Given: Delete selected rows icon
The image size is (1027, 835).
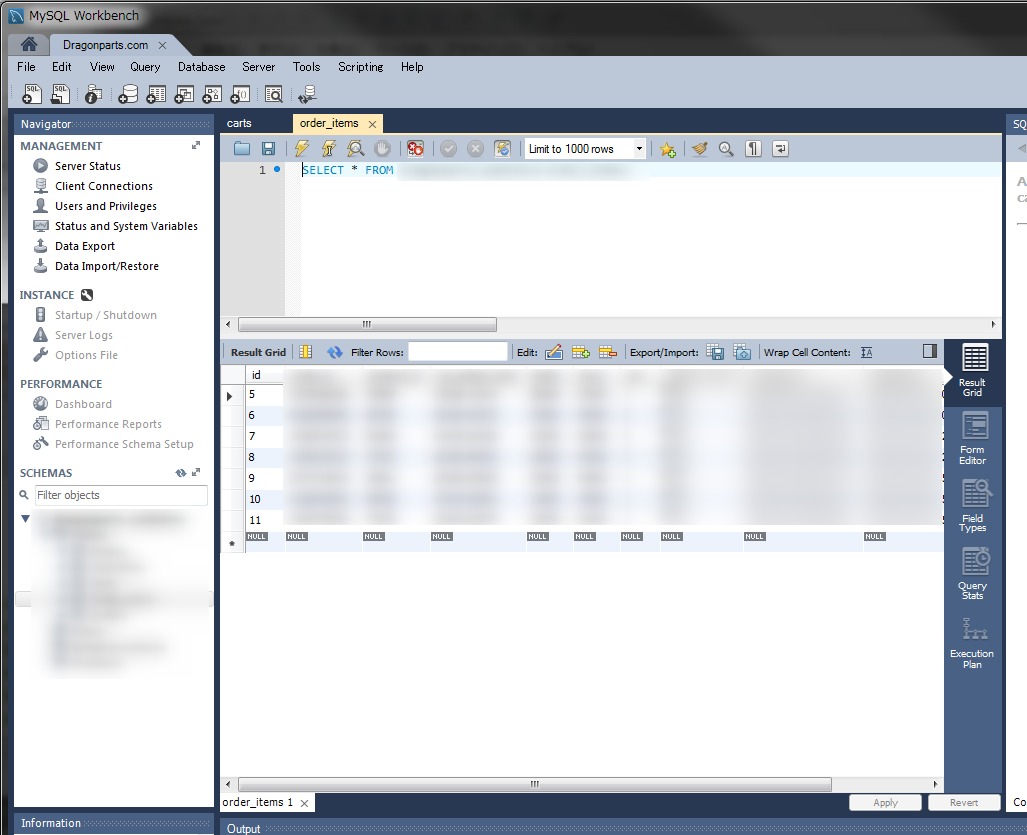Looking at the screenshot, I should click(x=608, y=352).
